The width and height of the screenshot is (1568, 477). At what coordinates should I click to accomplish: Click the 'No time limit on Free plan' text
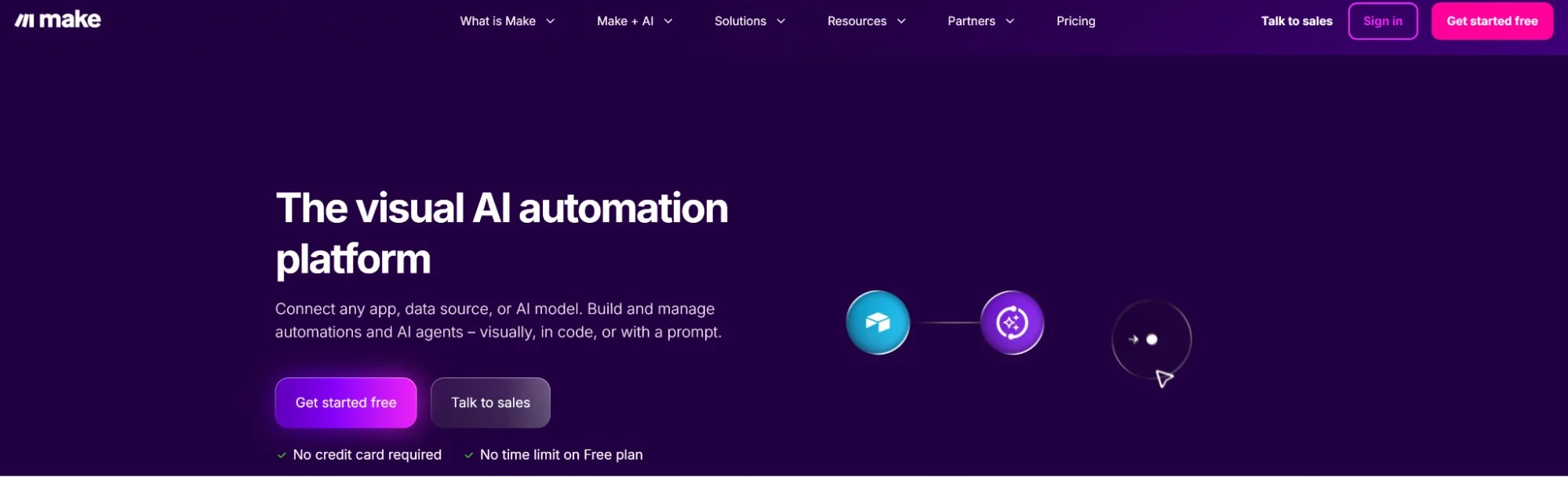coord(562,455)
